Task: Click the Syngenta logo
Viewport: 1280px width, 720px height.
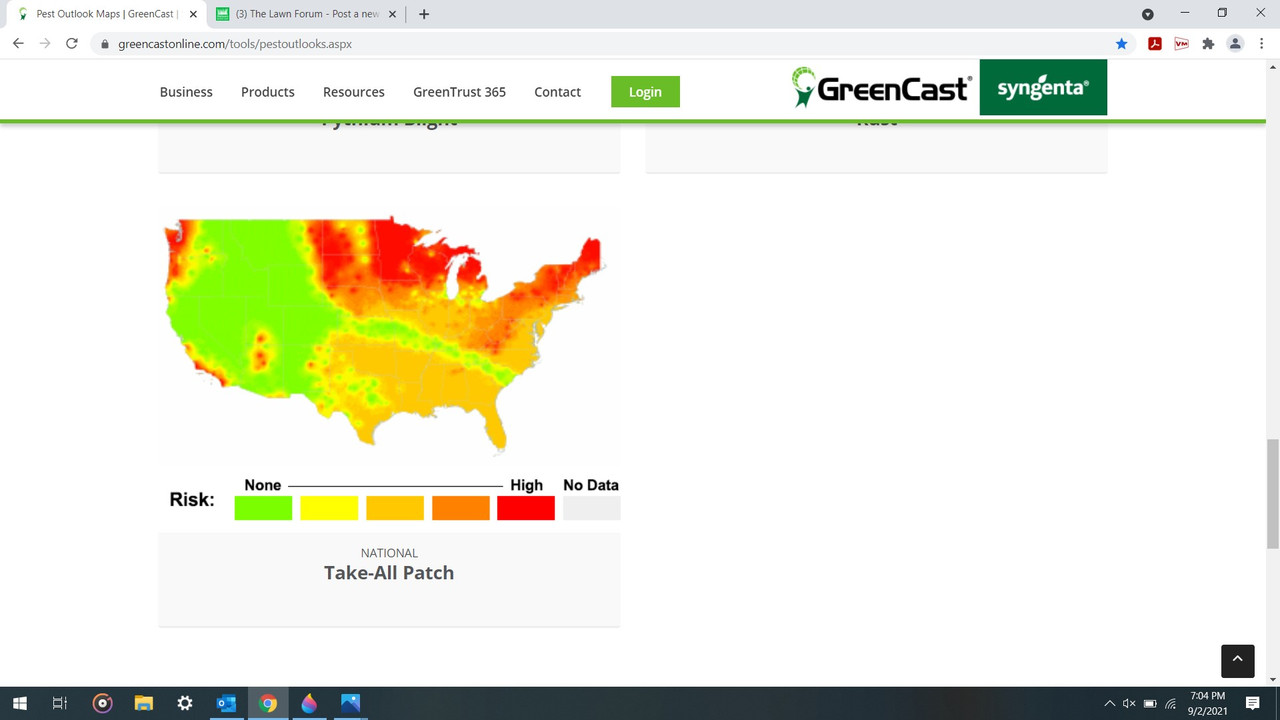Action: click(1043, 88)
